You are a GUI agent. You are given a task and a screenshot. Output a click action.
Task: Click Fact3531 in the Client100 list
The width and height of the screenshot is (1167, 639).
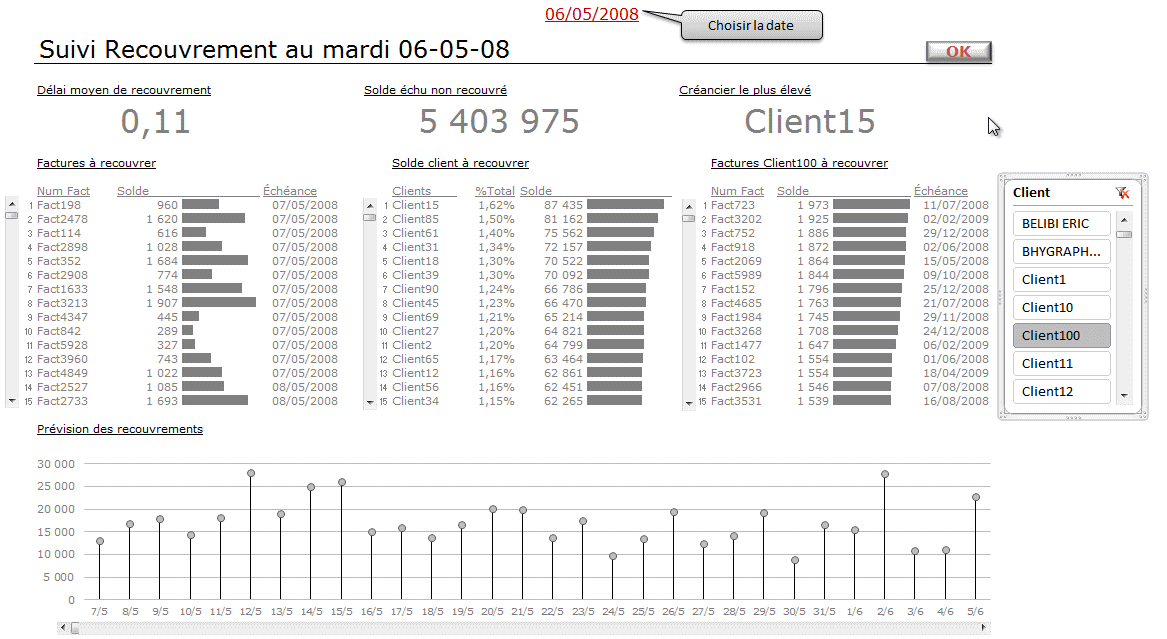point(736,401)
